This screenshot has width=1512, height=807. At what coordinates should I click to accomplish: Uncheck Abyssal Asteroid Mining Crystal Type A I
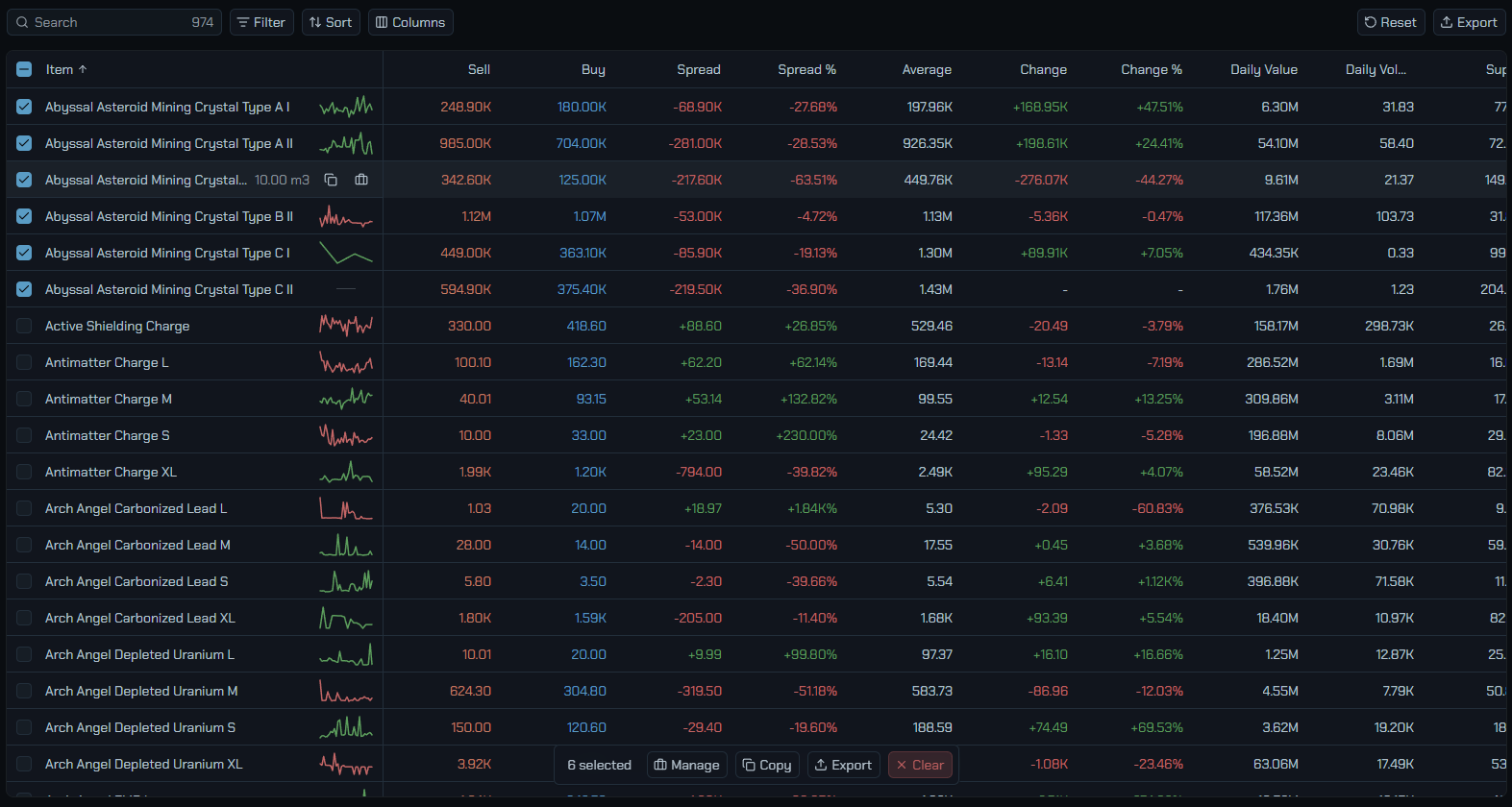[24, 107]
